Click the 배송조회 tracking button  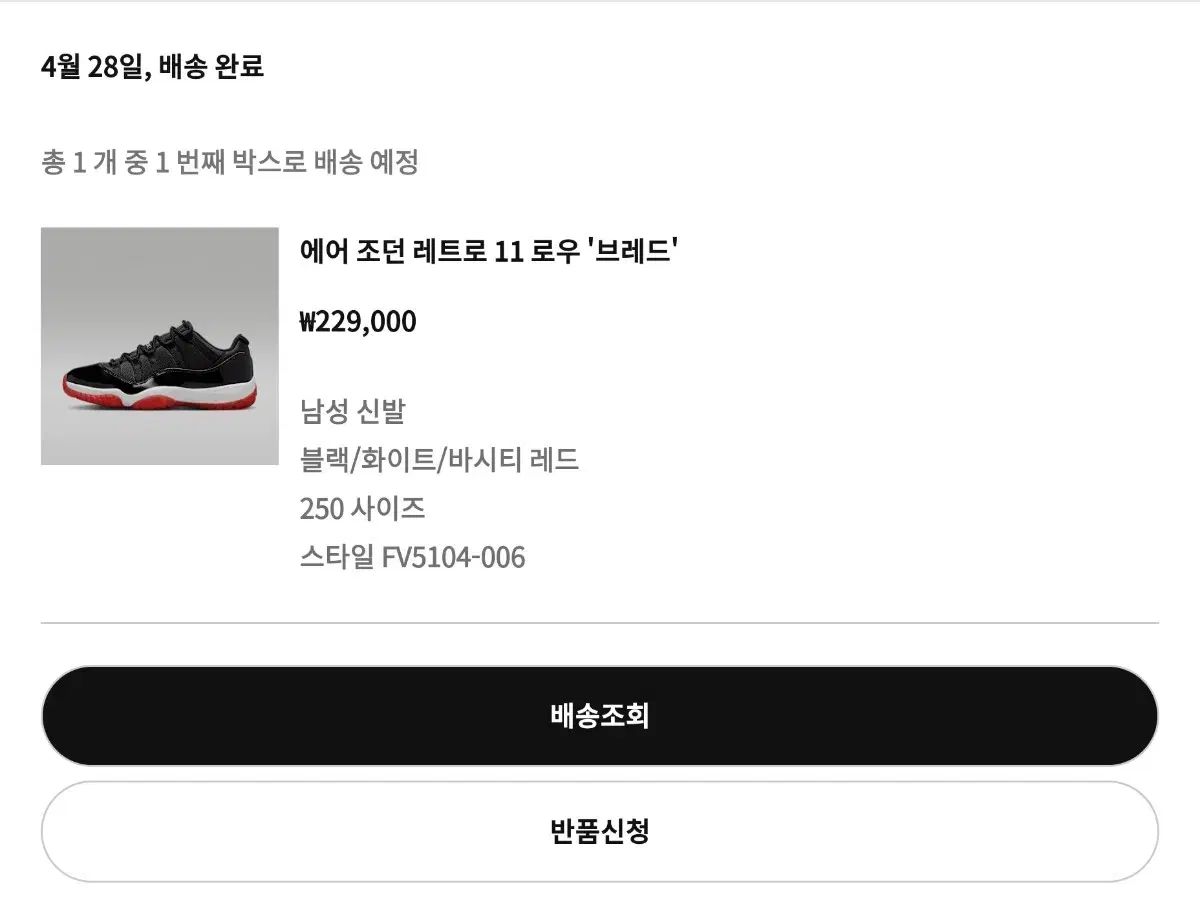(599, 716)
